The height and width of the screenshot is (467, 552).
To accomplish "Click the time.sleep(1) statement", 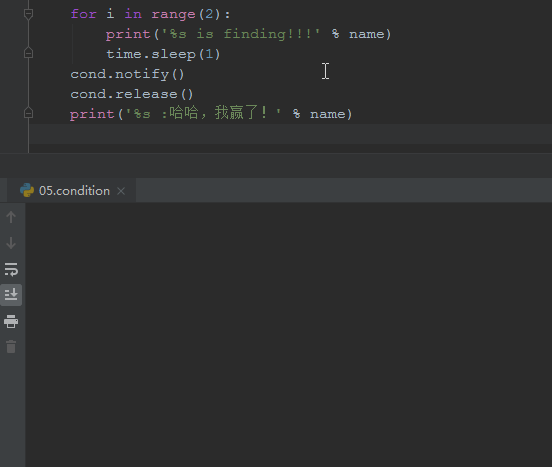I will click(x=163, y=54).
